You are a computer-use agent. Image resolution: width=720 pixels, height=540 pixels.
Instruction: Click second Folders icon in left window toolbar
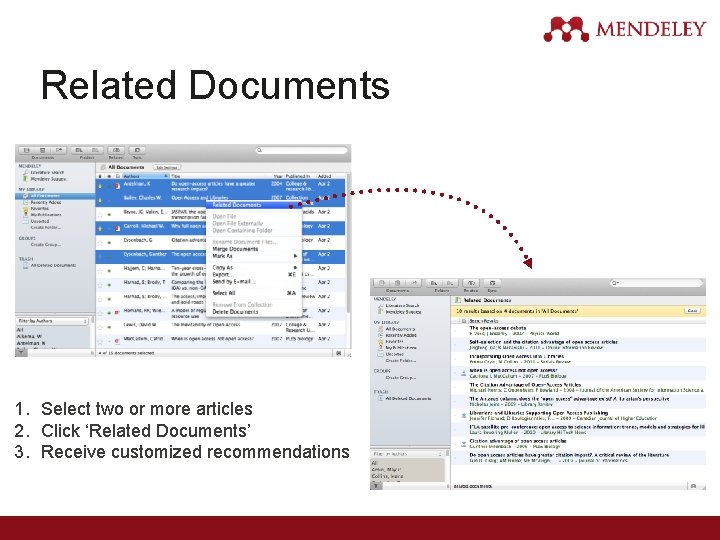coord(95,150)
